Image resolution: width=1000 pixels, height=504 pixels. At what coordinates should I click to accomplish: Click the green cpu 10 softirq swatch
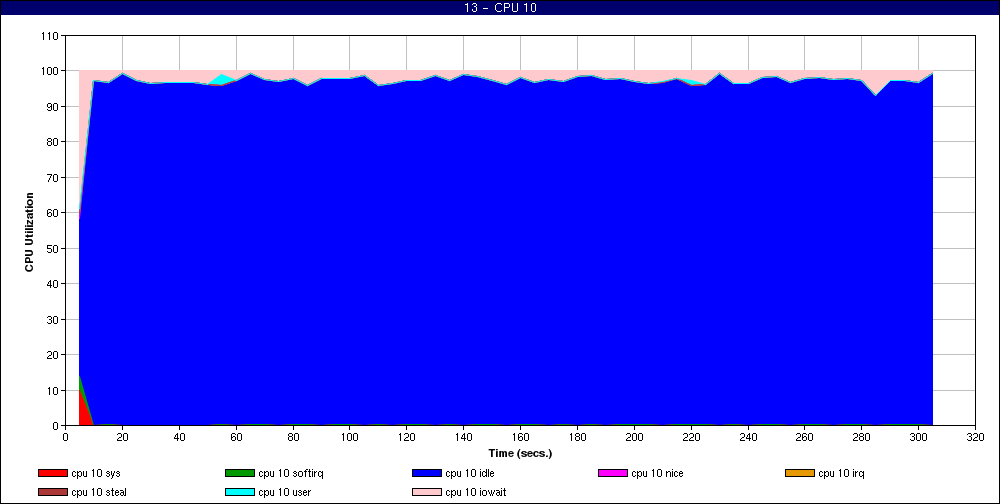point(240,473)
